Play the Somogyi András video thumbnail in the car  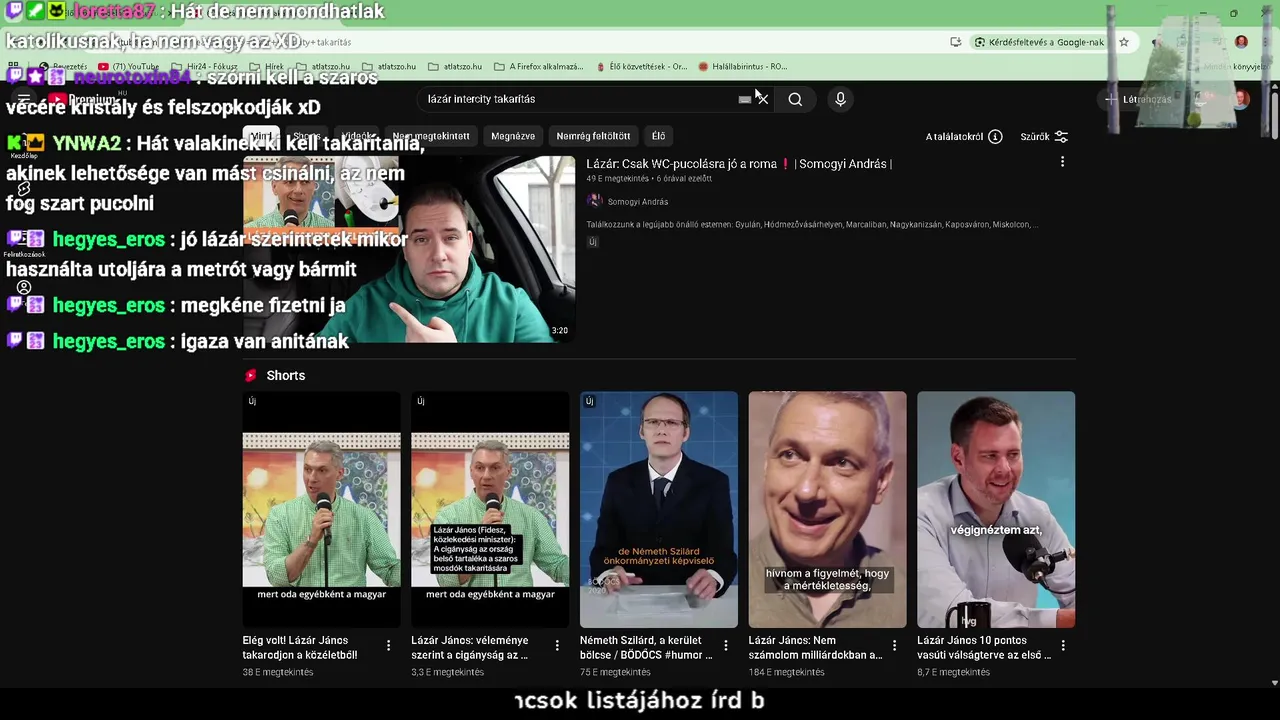409,249
